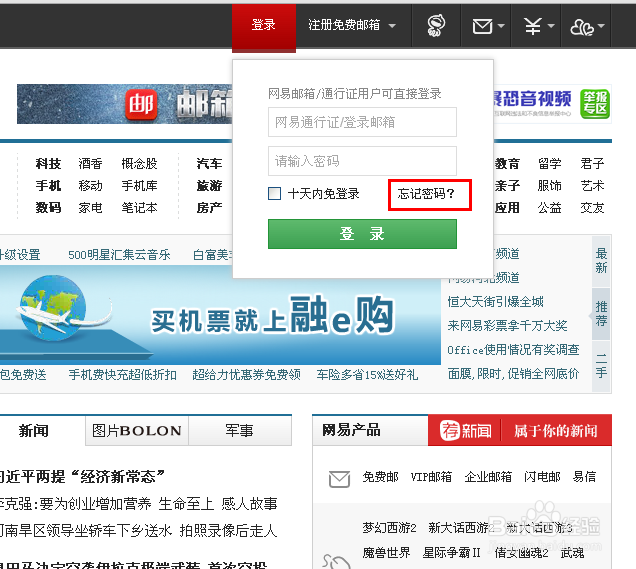This screenshot has height=569, width=636.
Task: Click the NetEase mascot icon in top bar
Action: [436, 26]
